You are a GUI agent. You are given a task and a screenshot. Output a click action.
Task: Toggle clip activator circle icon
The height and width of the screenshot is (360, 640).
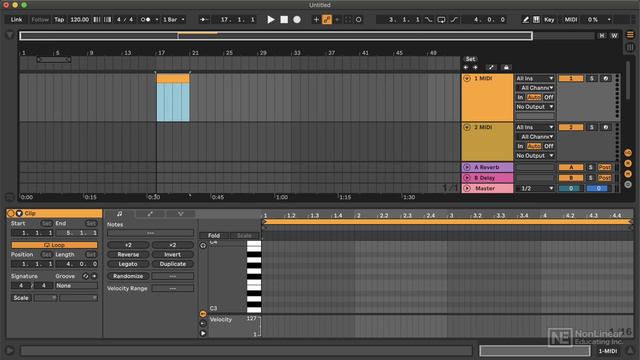pyautogui.click(x=11, y=213)
